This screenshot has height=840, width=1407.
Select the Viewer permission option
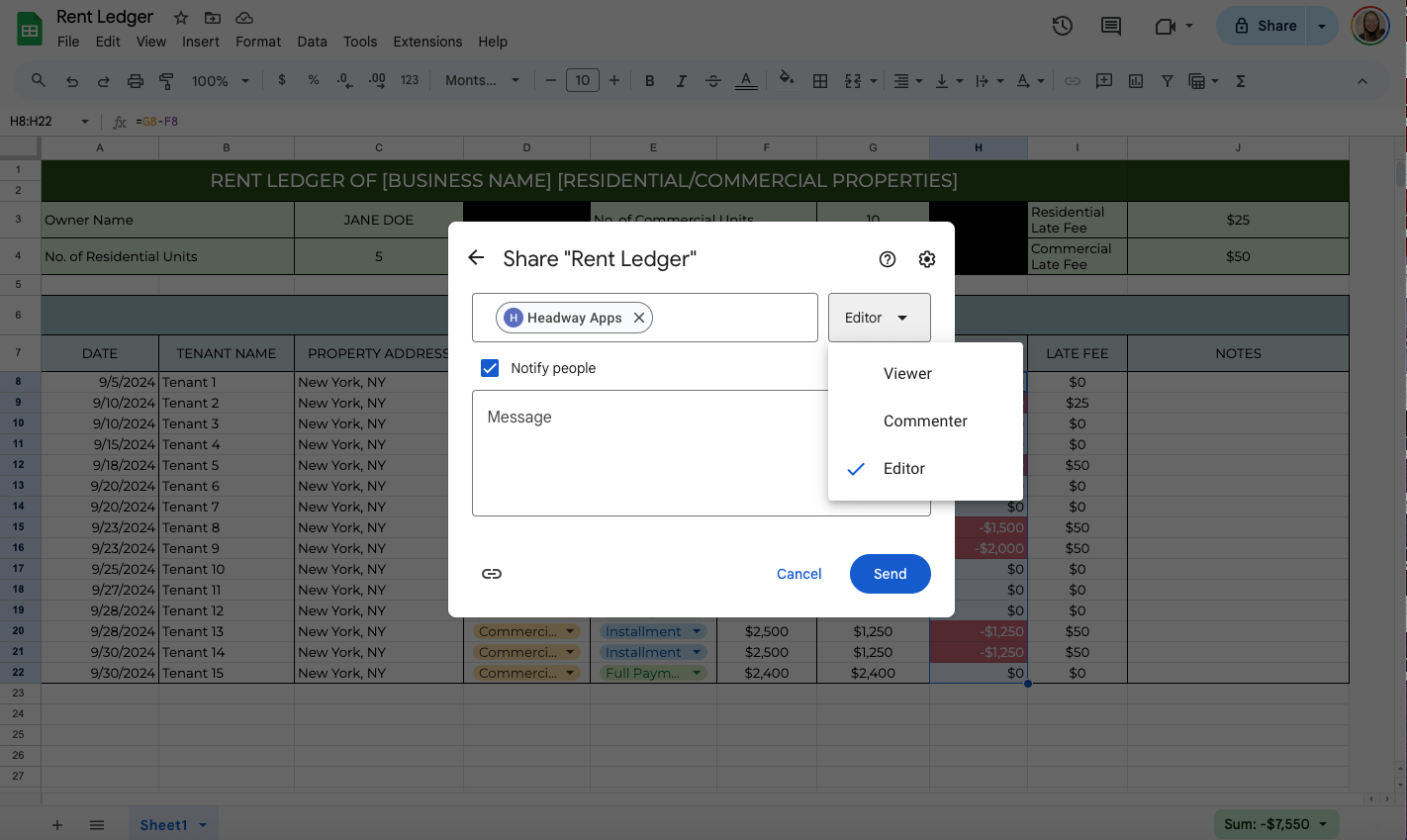[x=907, y=374]
